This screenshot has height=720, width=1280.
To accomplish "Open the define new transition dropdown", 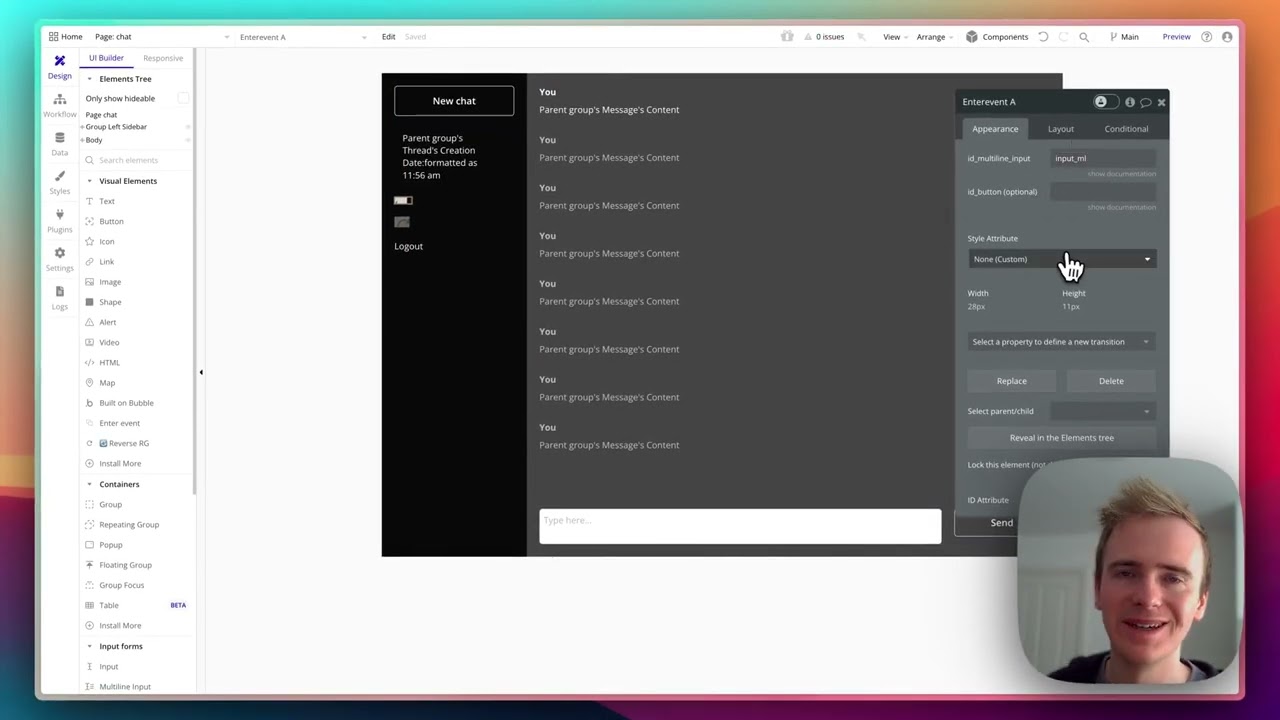I will point(1061,342).
